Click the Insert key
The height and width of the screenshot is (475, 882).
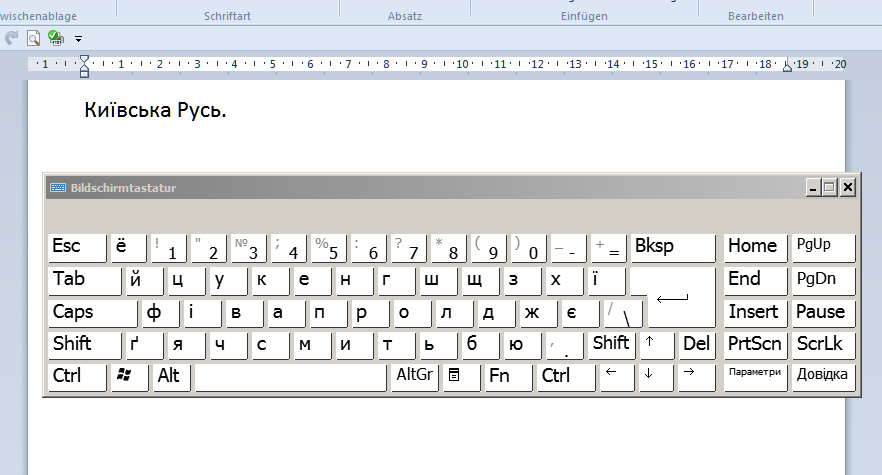coord(755,313)
